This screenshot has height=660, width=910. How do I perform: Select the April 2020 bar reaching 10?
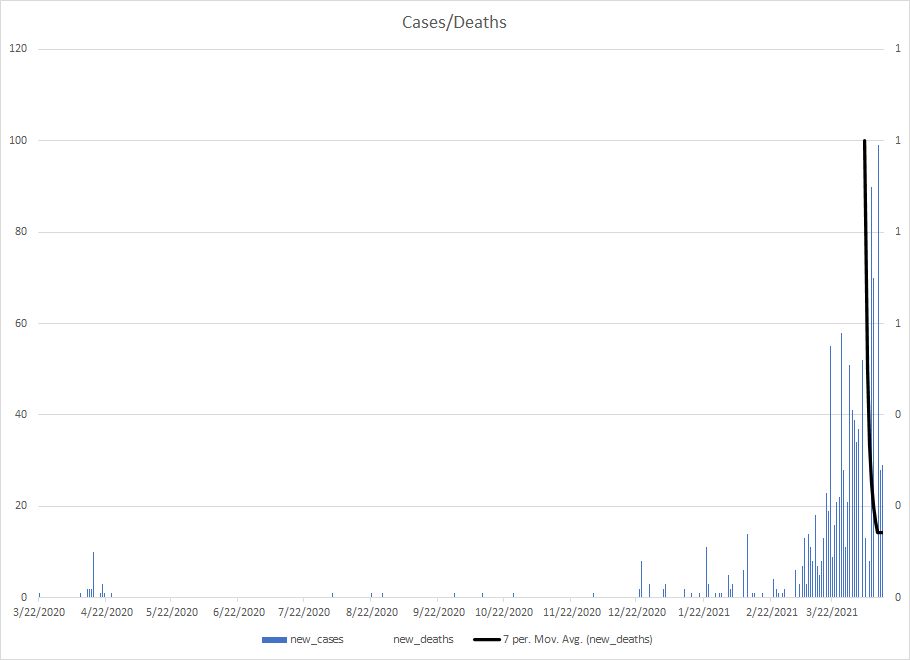(x=93, y=575)
